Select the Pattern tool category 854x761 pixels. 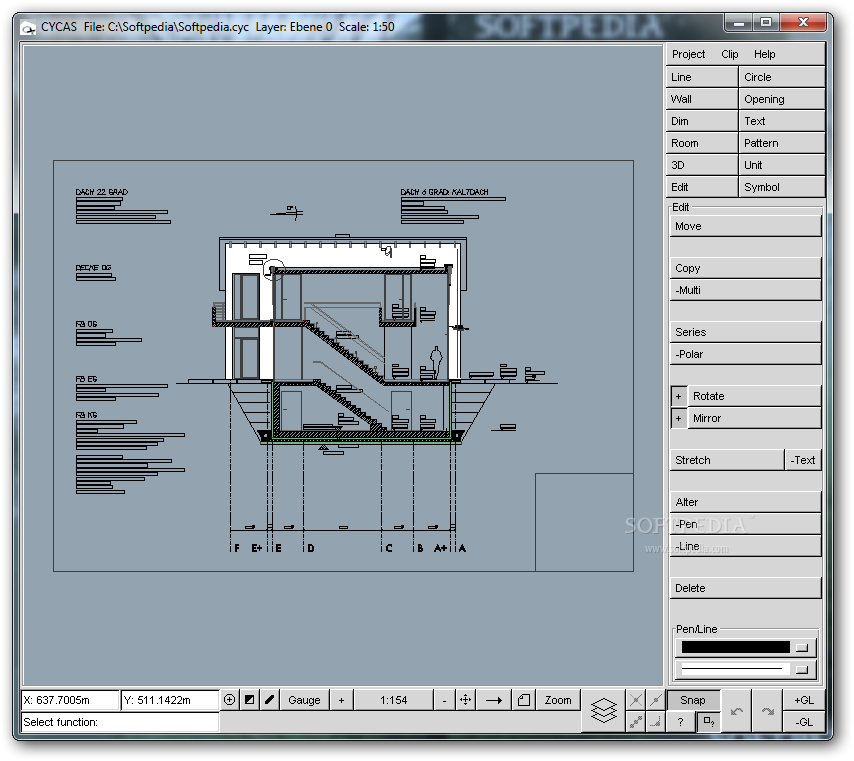782,143
